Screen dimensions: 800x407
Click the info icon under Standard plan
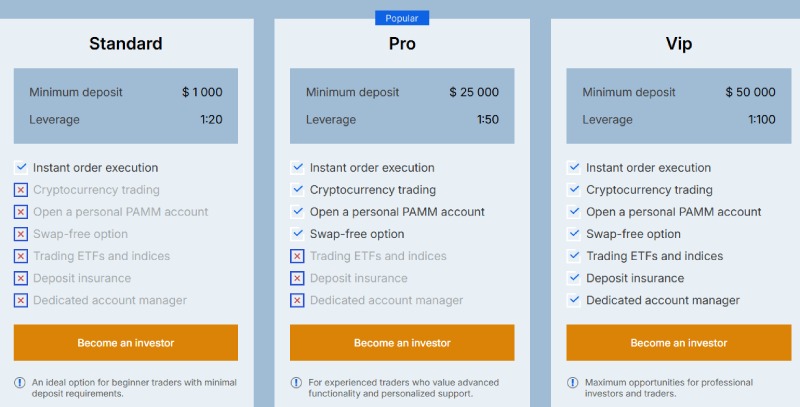point(20,382)
